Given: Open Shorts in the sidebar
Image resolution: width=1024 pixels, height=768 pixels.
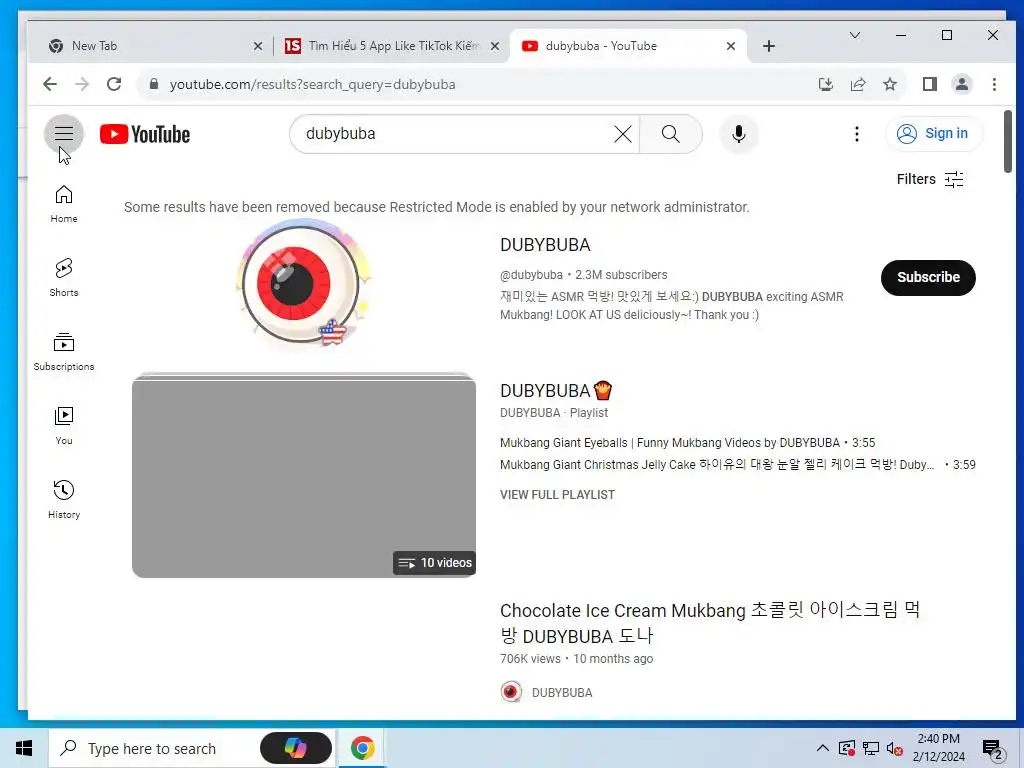Looking at the screenshot, I should pos(63,278).
